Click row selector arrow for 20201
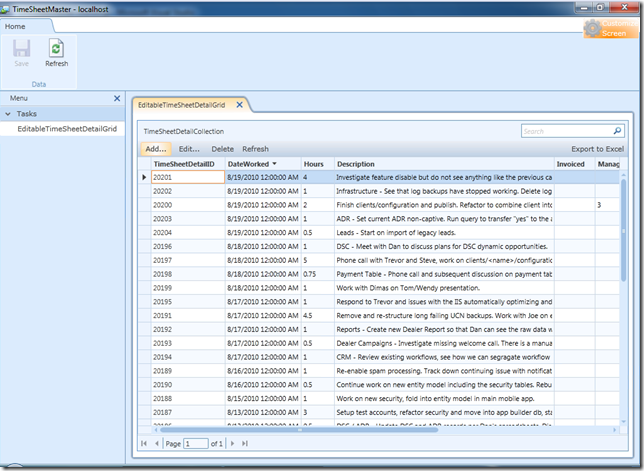The height and width of the screenshot is (471, 644). (x=144, y=177)
